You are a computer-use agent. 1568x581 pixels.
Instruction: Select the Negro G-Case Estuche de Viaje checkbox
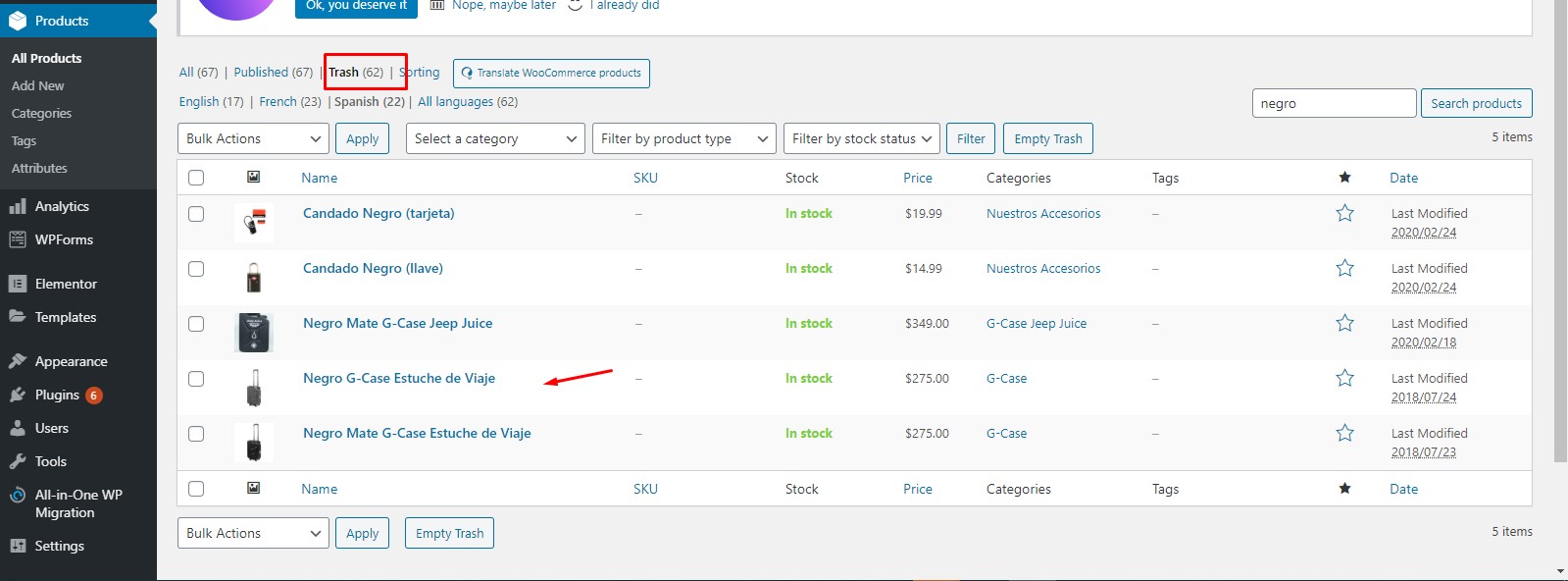196,379
